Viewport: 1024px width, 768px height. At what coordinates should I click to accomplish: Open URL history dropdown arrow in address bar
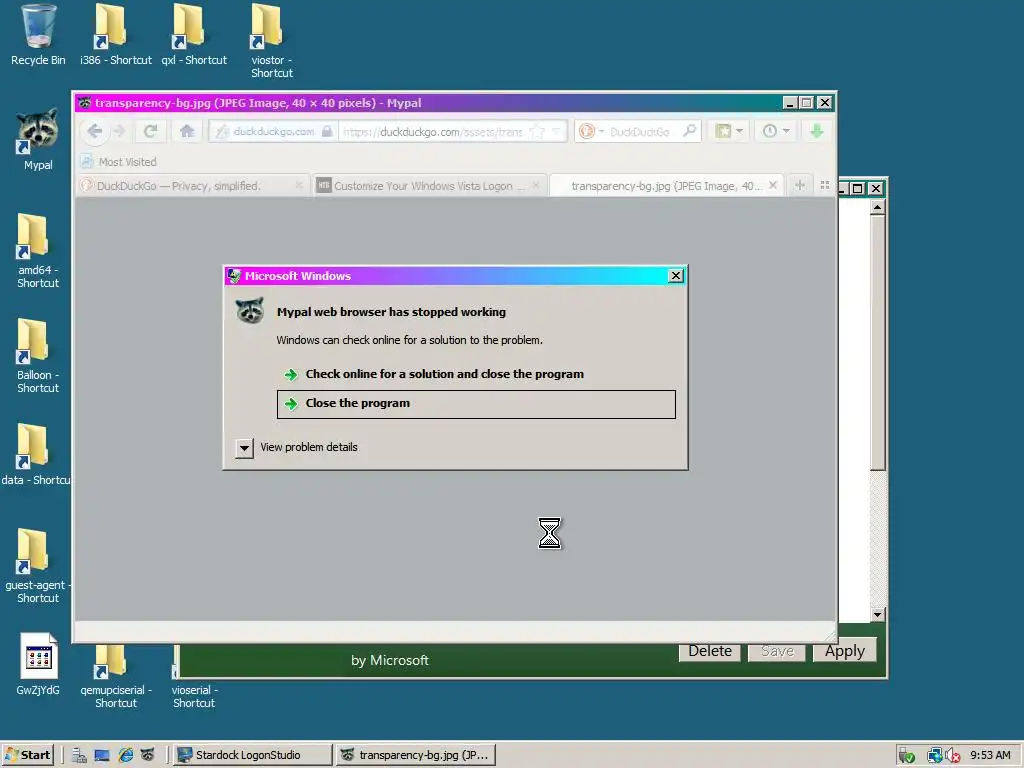556,131
